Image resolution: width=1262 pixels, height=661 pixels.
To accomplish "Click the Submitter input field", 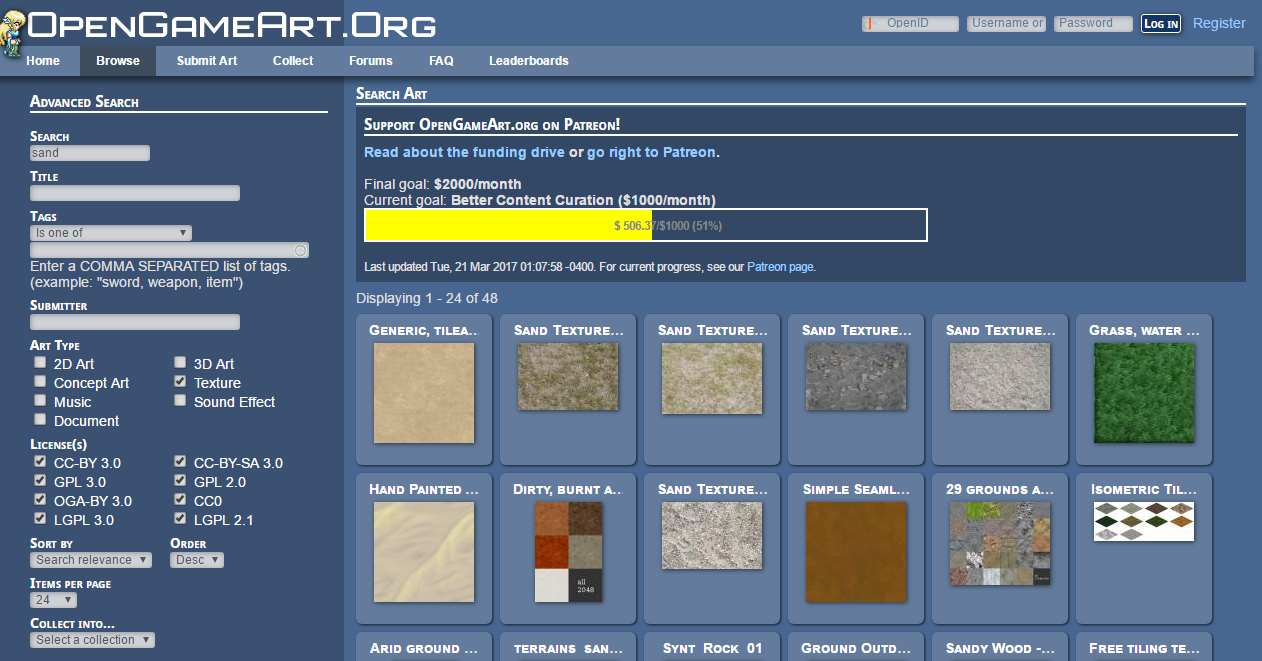I will point(135,322).
